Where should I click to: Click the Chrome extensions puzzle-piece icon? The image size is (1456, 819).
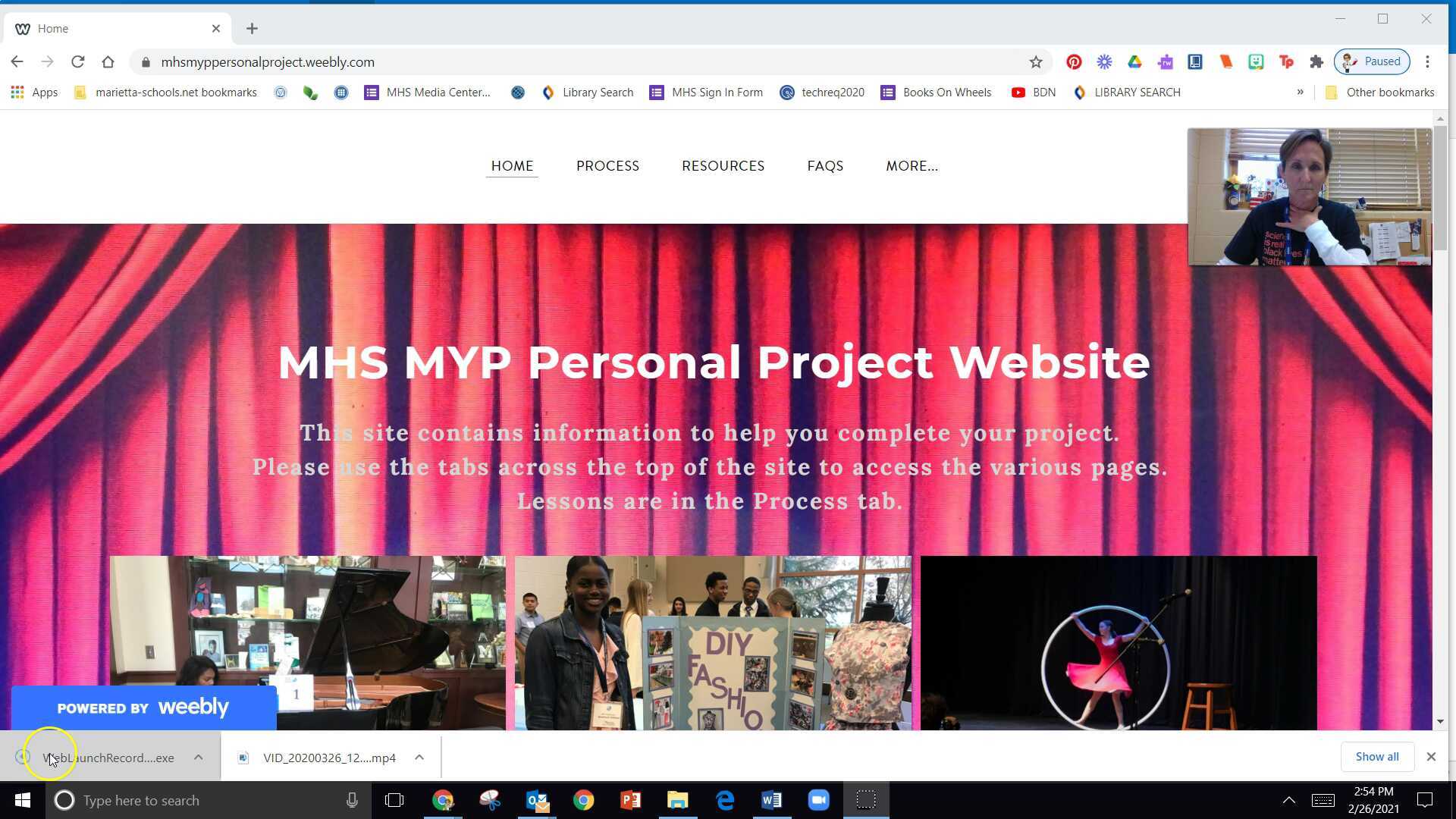tap(1317, 61)
